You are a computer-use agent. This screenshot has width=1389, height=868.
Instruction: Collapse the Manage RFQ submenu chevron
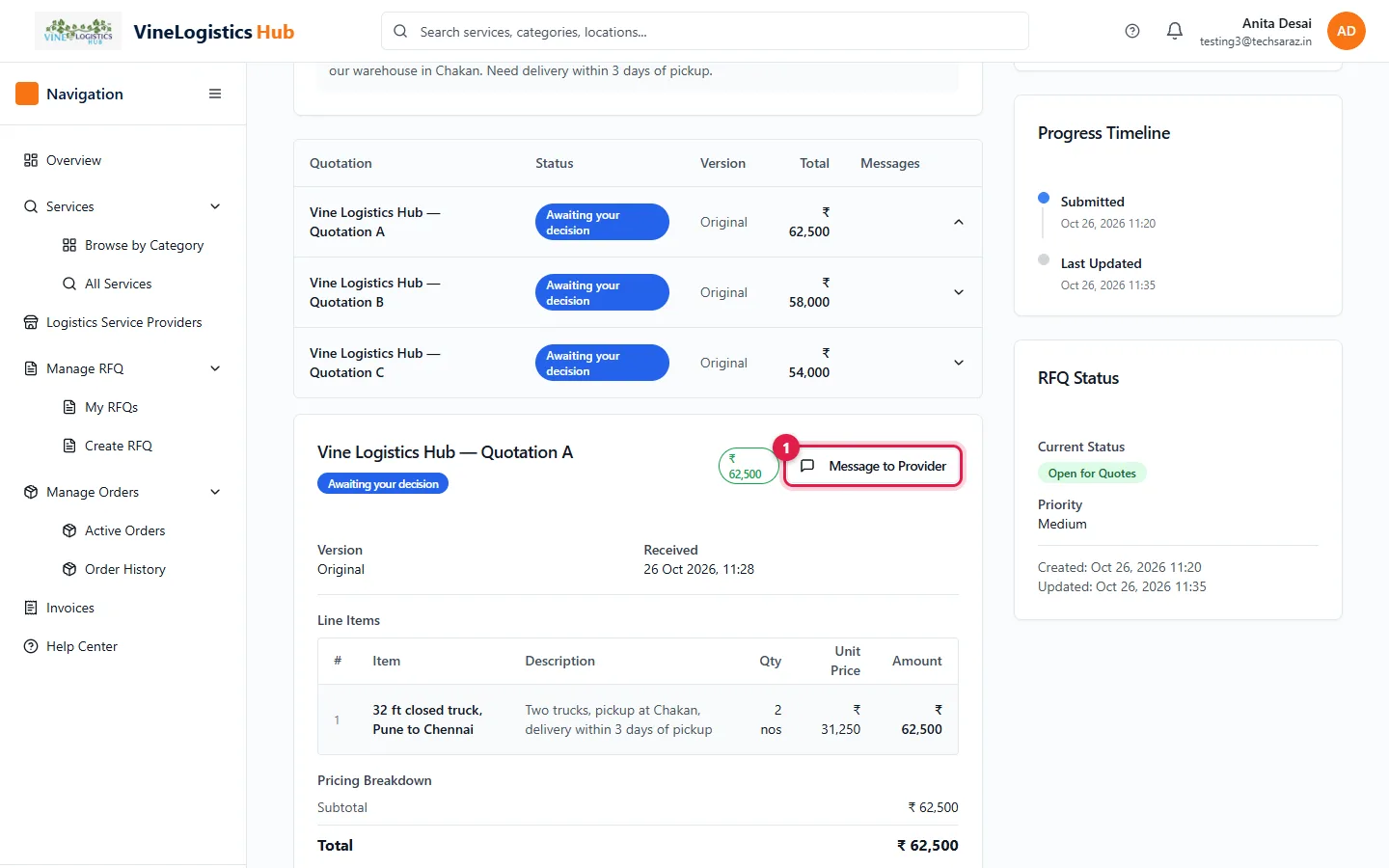215,368
